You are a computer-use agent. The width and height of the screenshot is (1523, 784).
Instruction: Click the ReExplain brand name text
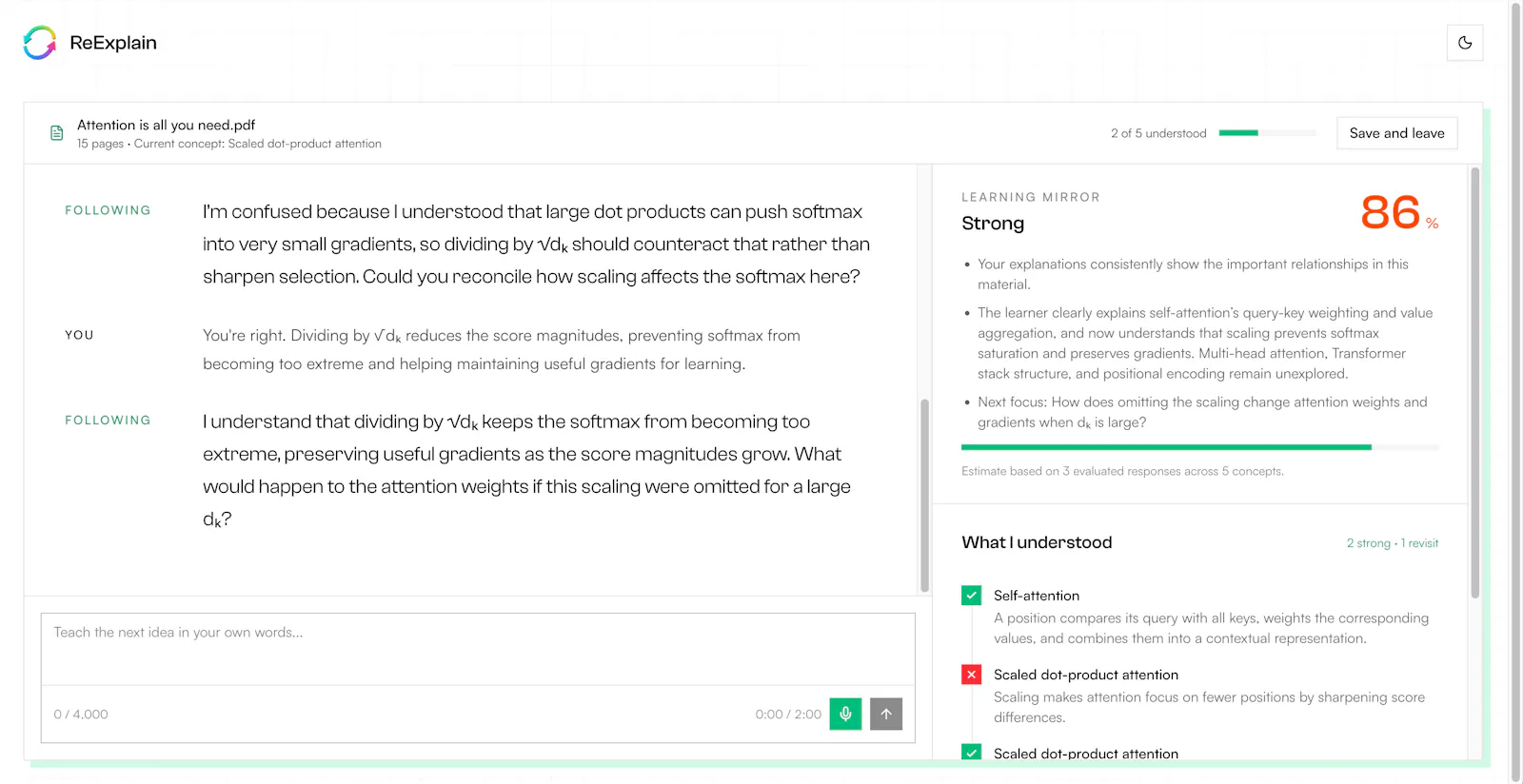pyautogui.click(x=113, y=43)
